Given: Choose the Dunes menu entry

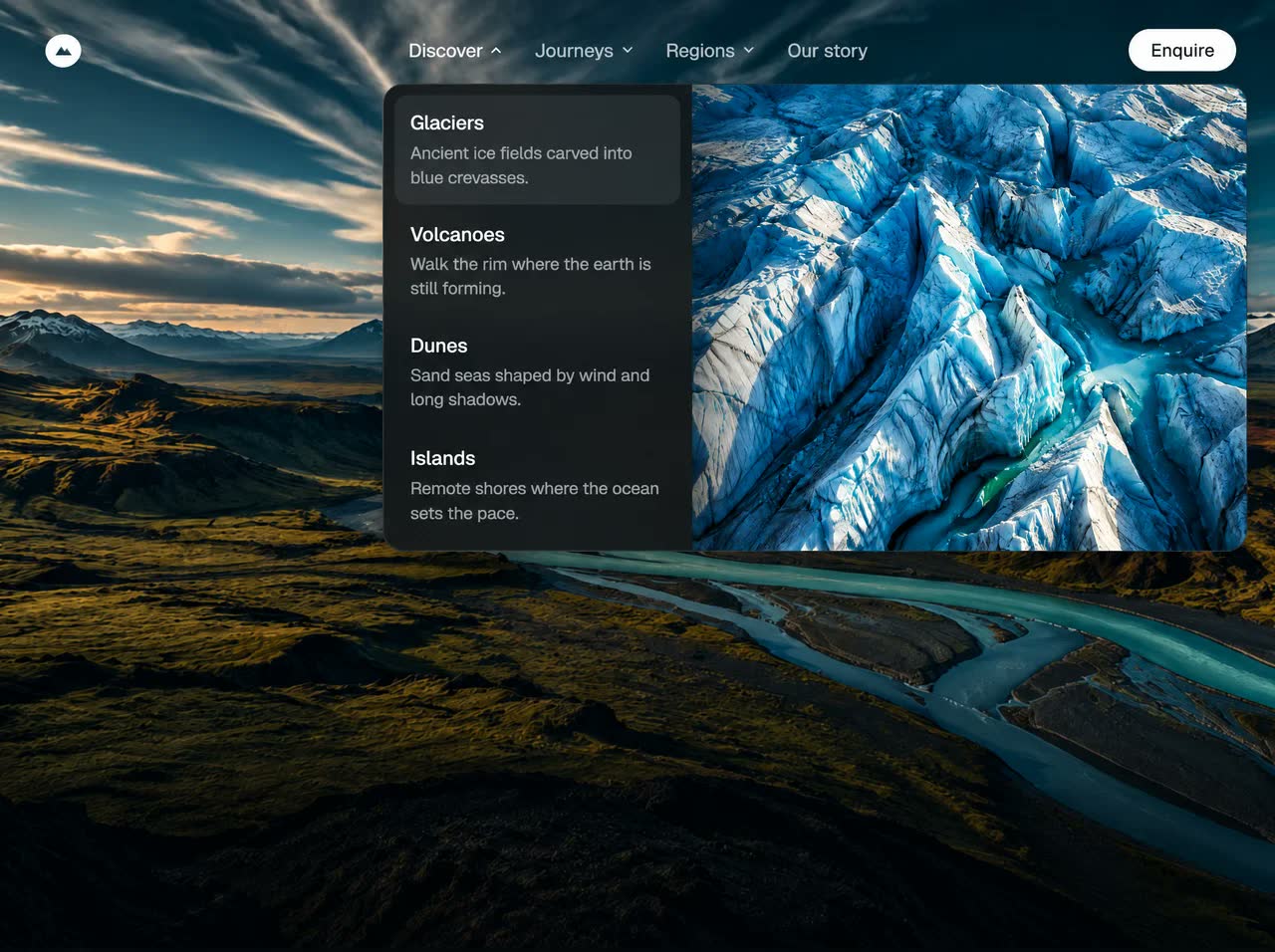Looking at the screenshot, I should (x=537, y=372).
